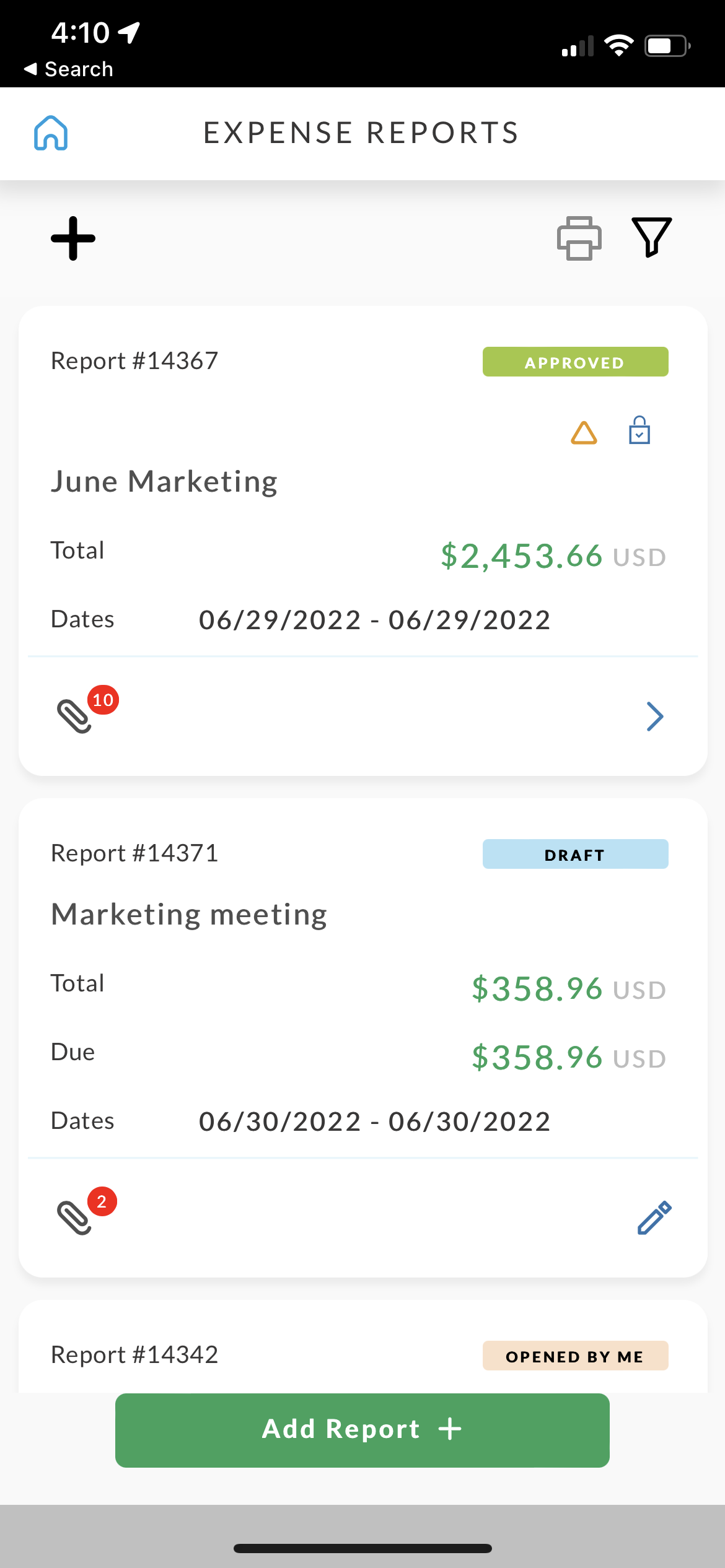Tap the APPROVED status badge
The image size is (725, 1568).
[575, 362]
